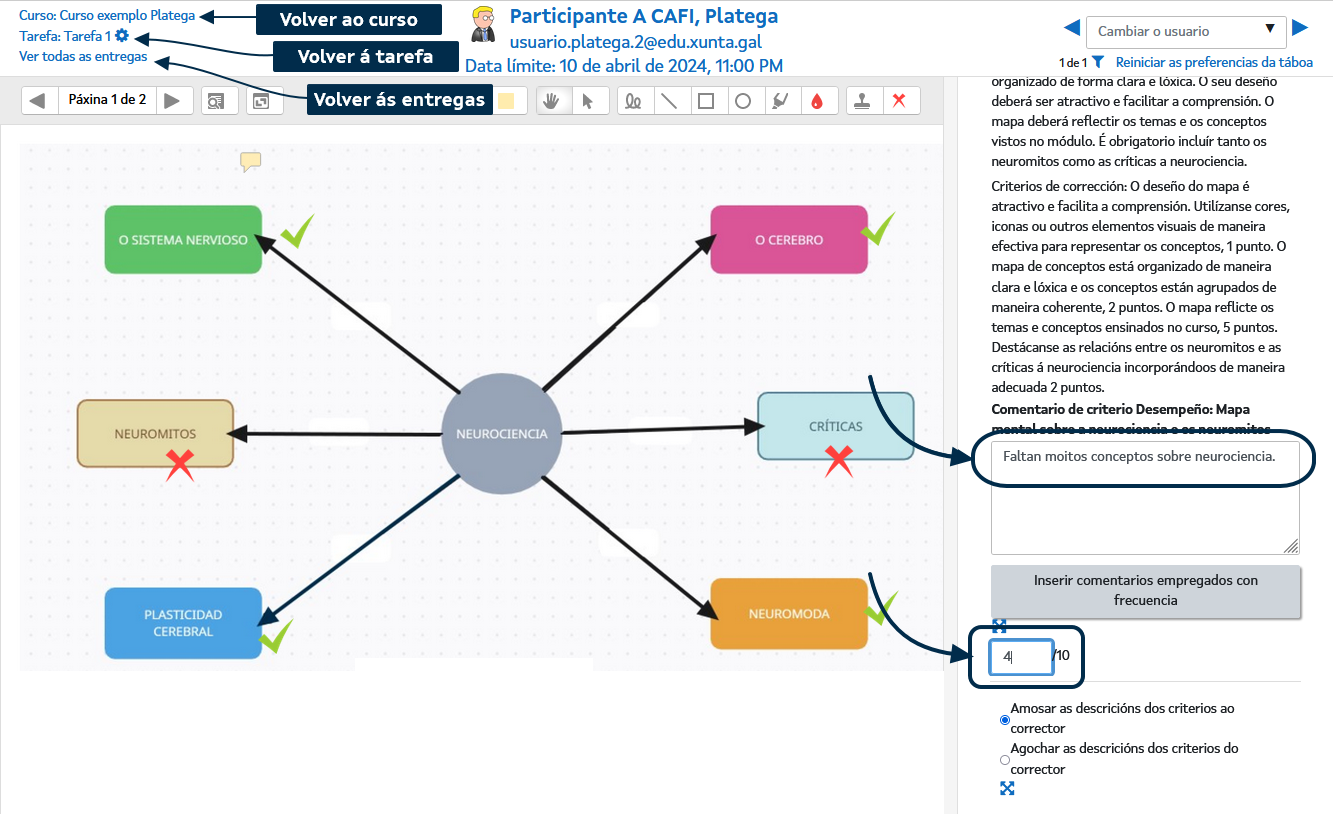Select 'Agochar as descricións dos criterios' radio
The height and width of the screenshot is (814, 1333).
click(1005, 760)
